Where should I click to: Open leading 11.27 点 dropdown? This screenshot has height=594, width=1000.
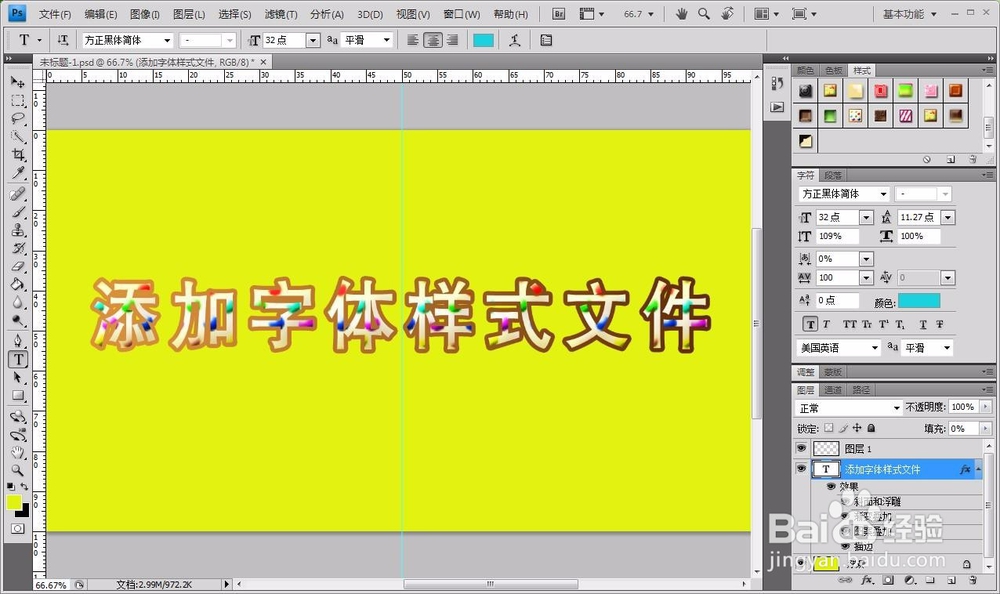(948, 218)
